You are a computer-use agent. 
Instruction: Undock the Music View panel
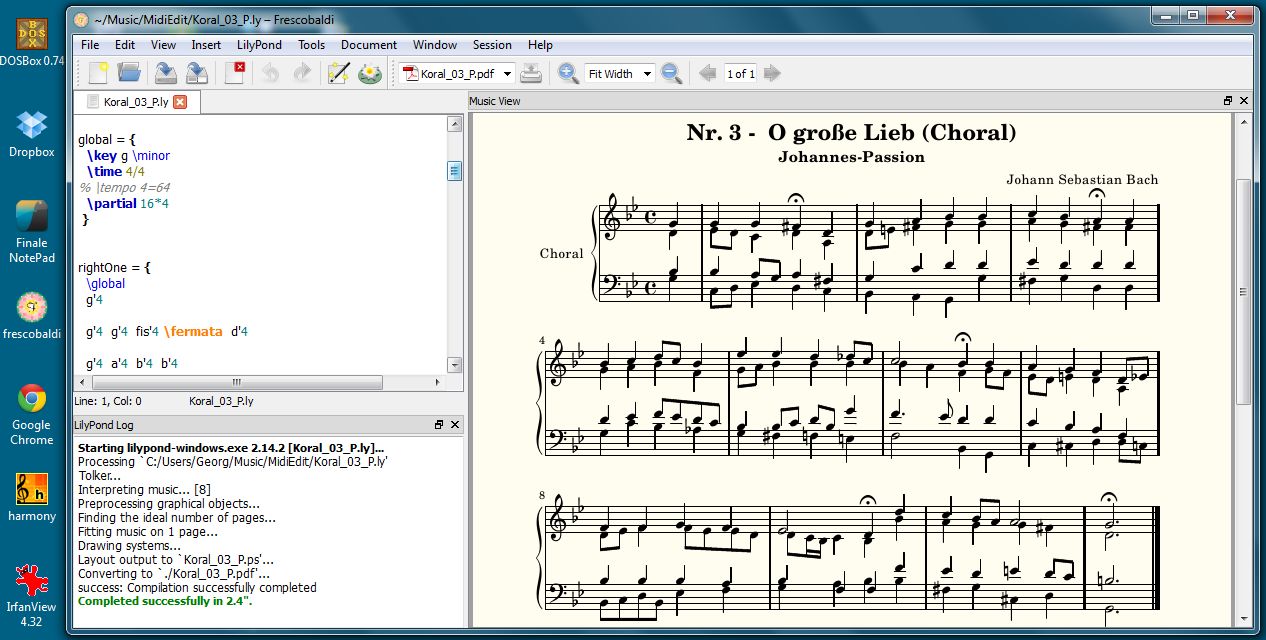coord(1228,101)
